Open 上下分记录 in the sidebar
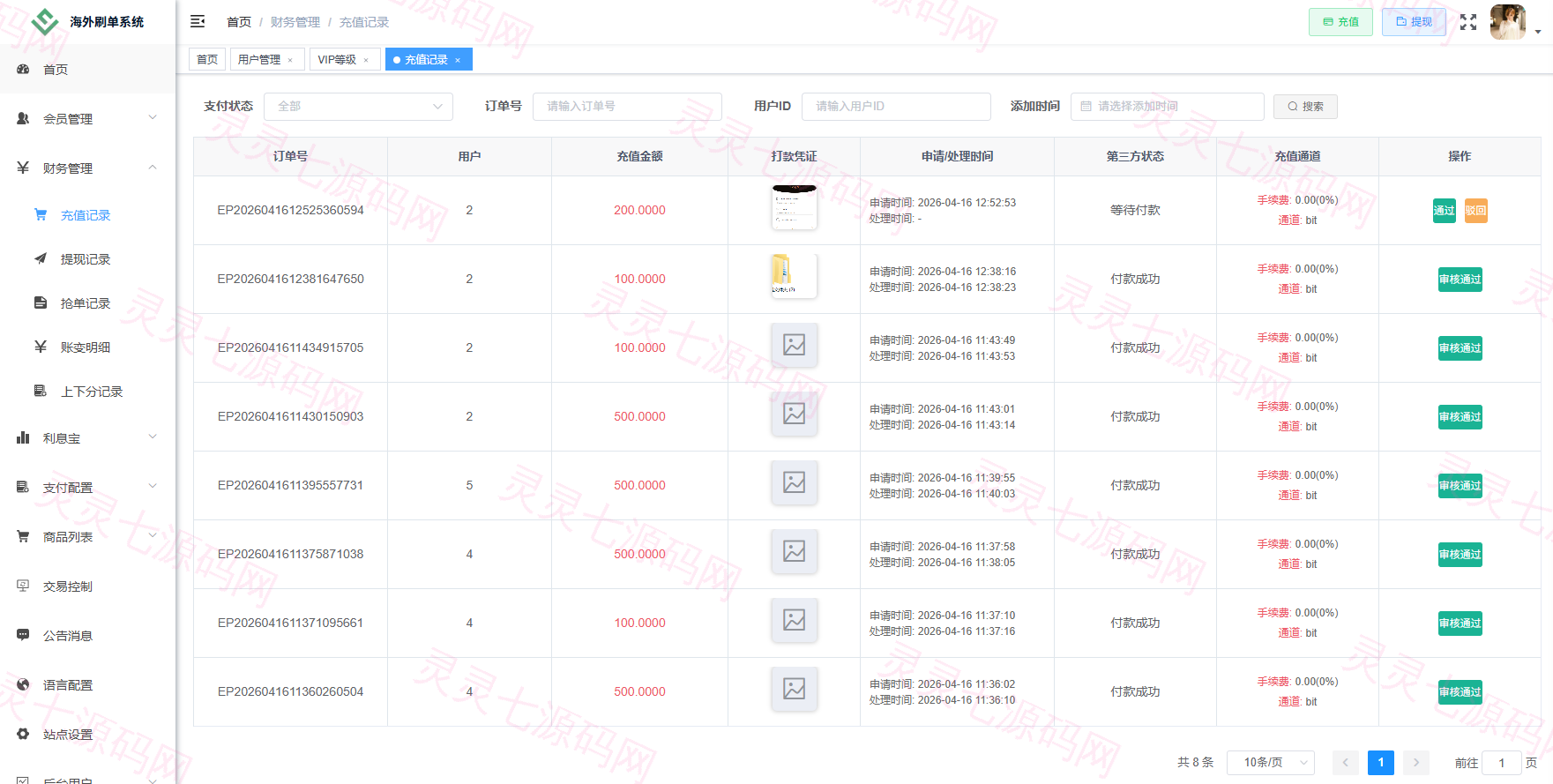 click(x=92, y=392)
